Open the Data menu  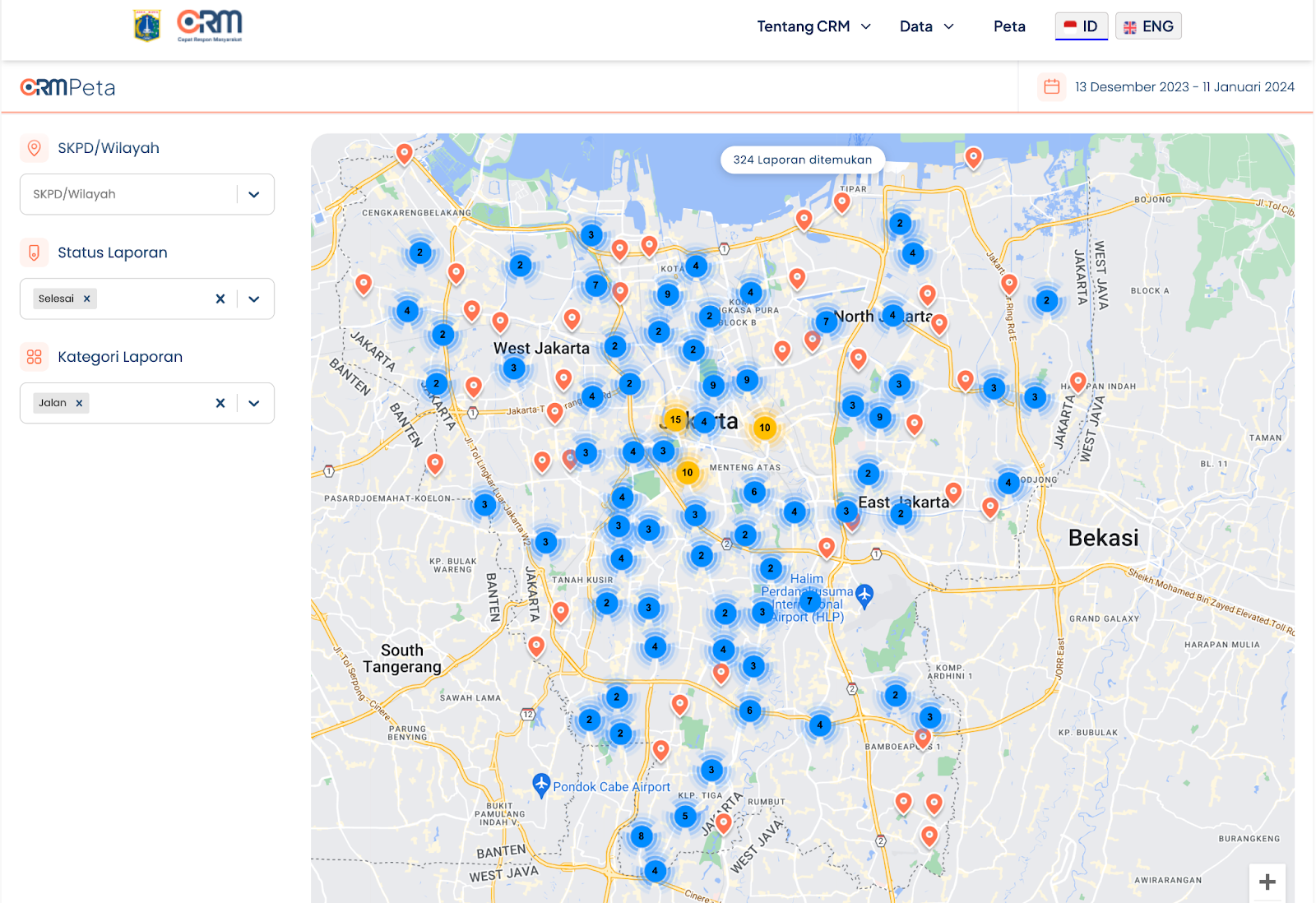926,26
